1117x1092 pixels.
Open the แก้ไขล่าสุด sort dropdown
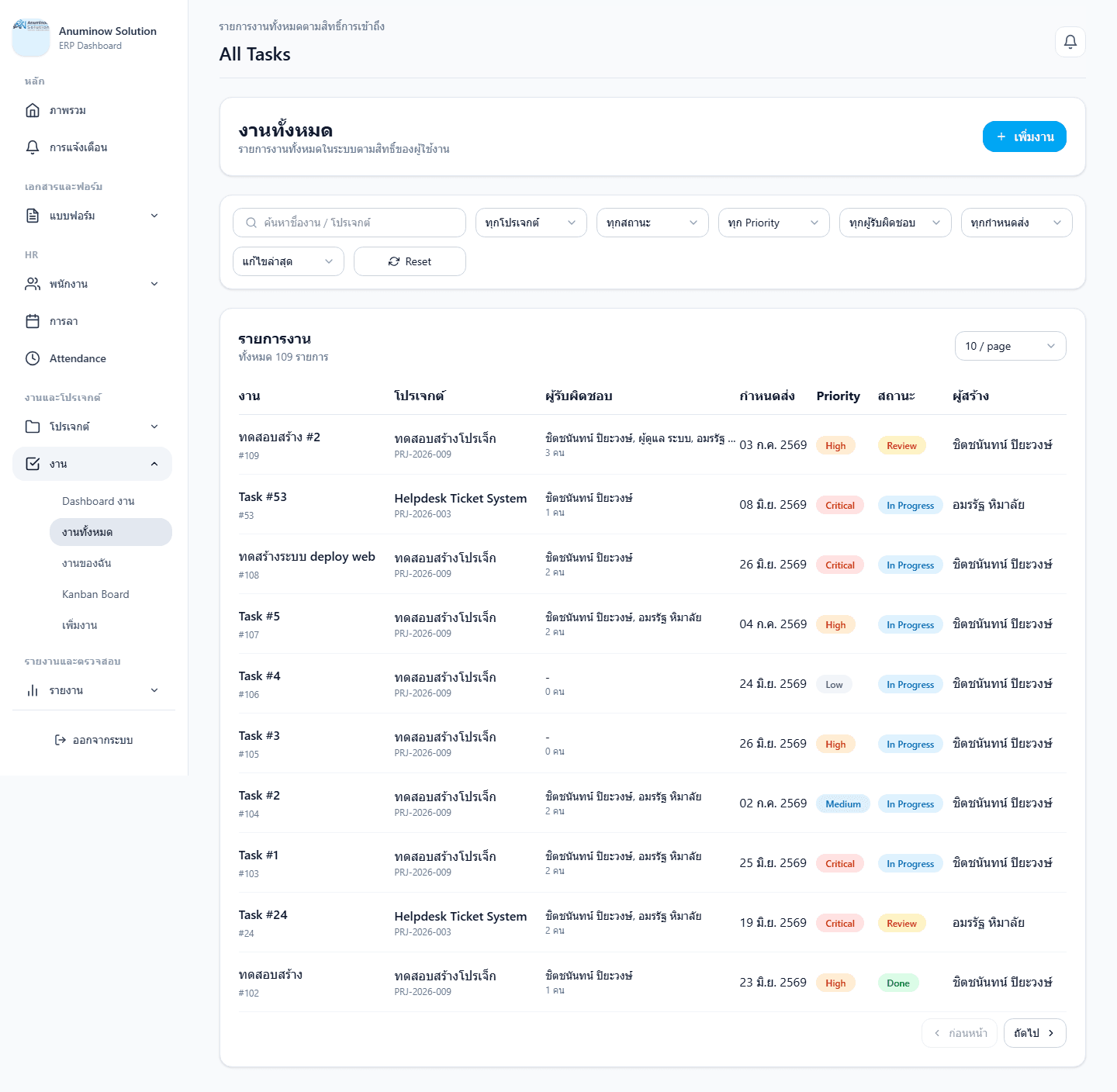289,261
